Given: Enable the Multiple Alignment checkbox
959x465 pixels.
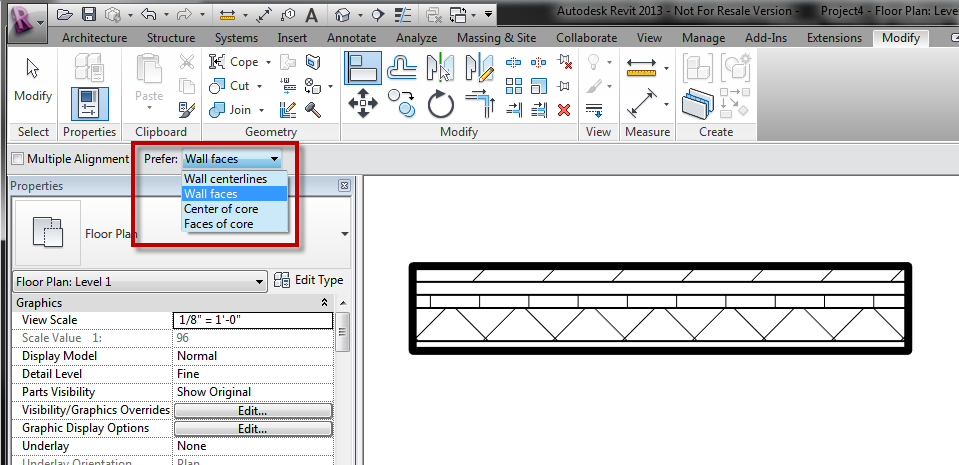Looking at the screenshot, I should tap(18, 159).
